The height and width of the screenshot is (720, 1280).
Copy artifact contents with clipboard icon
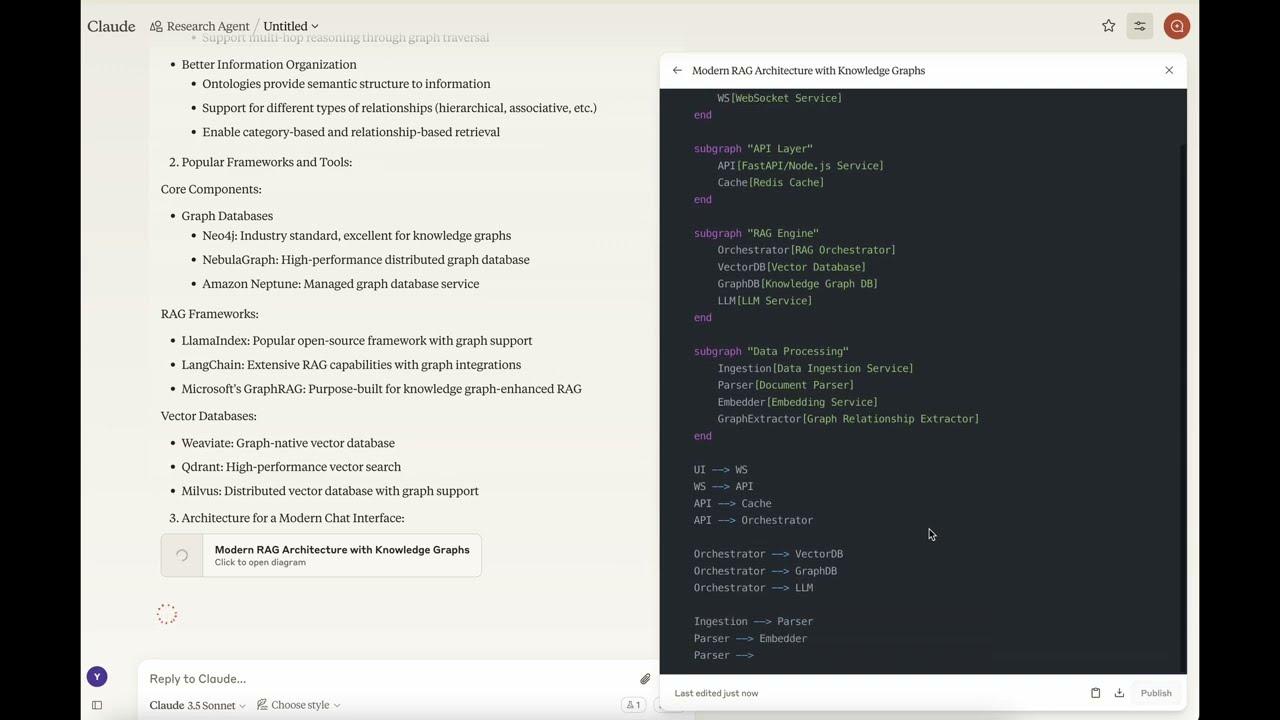tap(1095, 693)
